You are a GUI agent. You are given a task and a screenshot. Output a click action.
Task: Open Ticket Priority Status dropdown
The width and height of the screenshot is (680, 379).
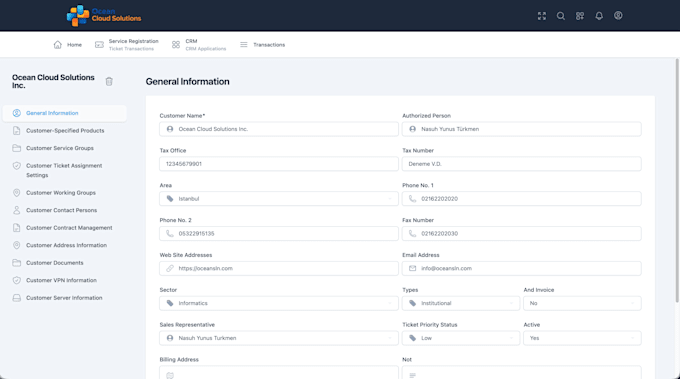(461, 338)
